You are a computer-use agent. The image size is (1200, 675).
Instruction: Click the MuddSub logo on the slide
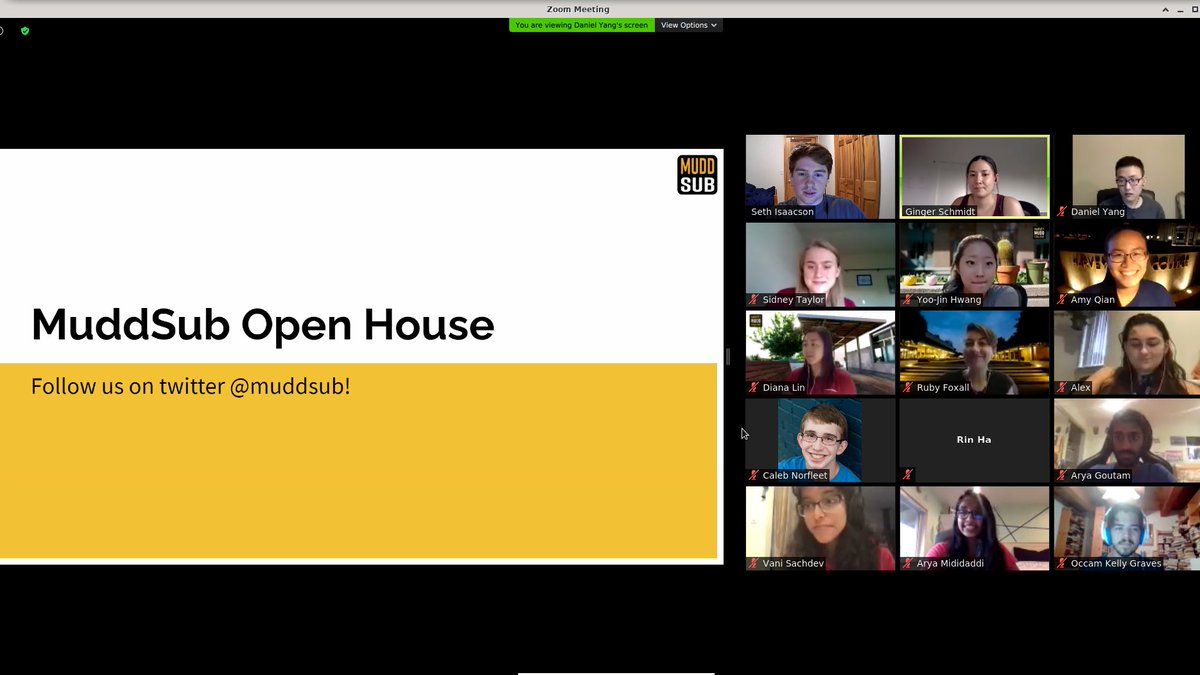click(x=697, y=174)
